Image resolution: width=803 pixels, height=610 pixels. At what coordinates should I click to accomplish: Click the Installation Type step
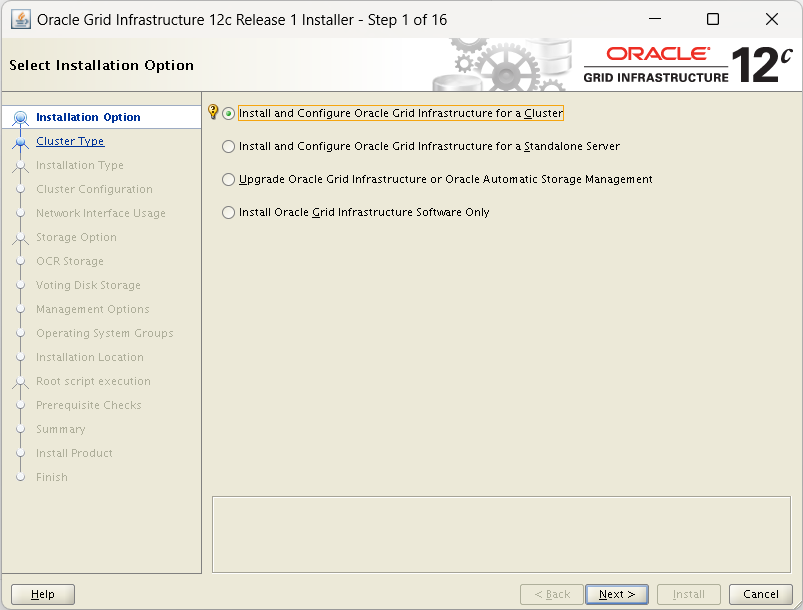[80, 165]
